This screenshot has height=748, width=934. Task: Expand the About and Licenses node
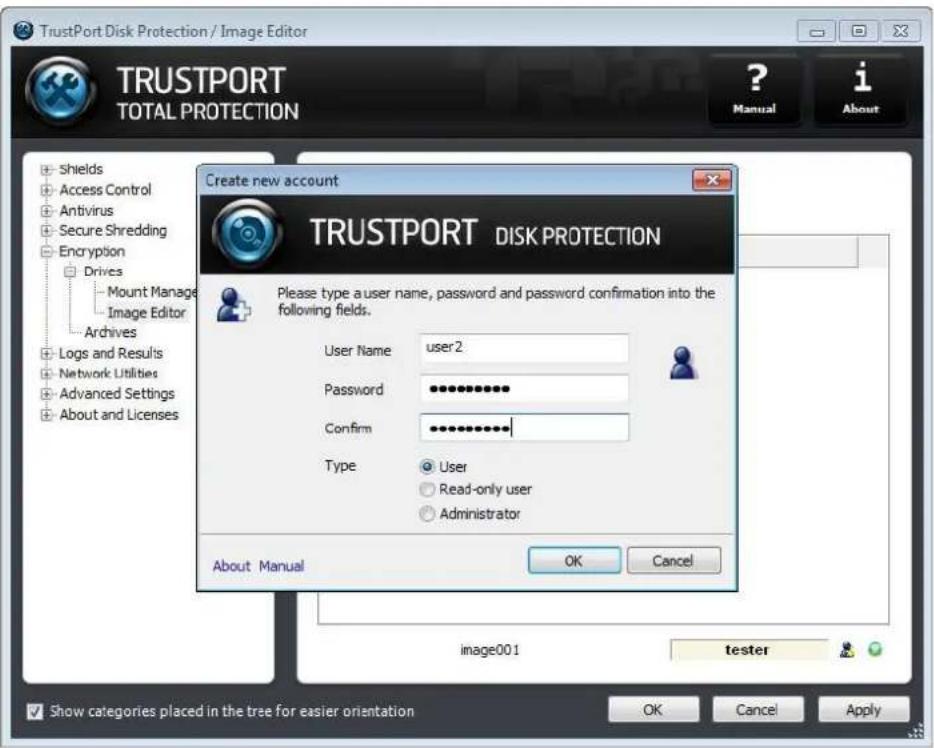(x=46, y=415)
